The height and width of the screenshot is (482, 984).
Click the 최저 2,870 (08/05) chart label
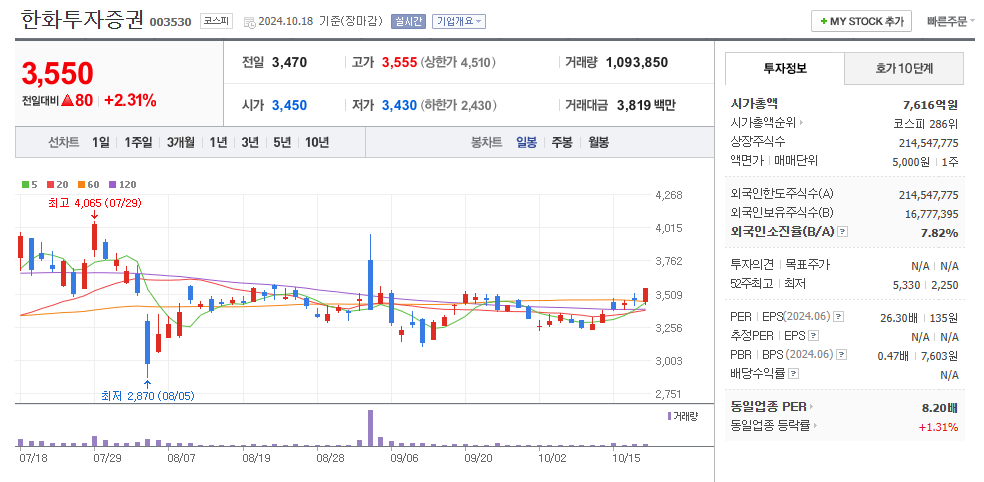pyautogui.click(x=147, y=396)
